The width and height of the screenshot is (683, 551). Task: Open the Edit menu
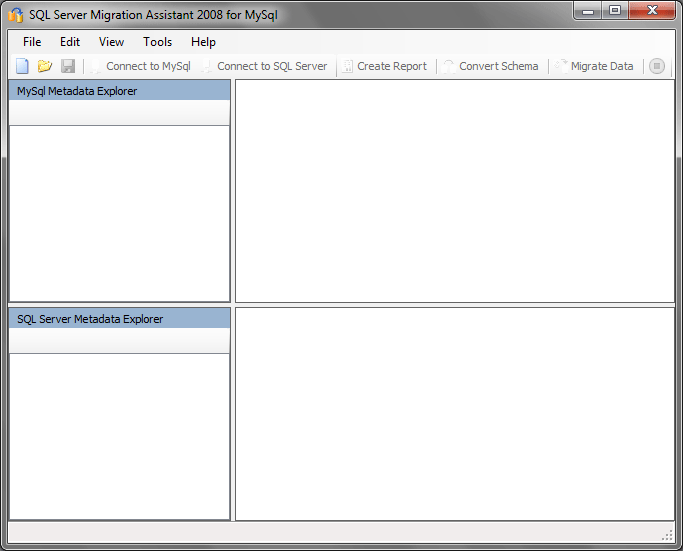70,42
